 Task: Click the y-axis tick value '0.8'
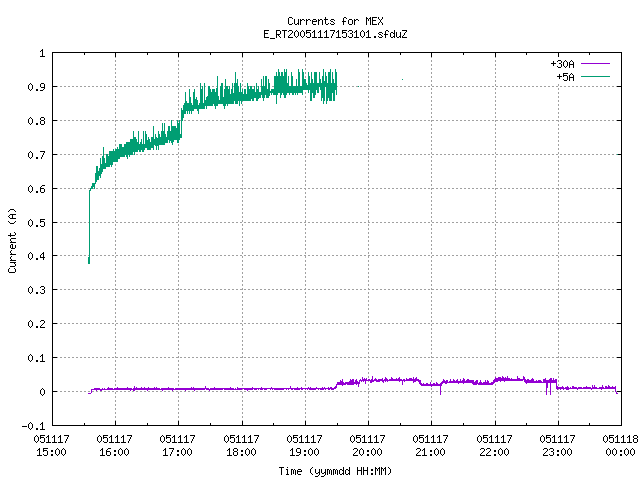tap(37, 121)
